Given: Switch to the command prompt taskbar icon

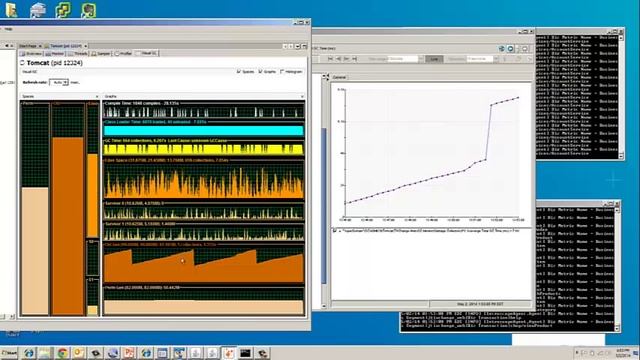Looking at the screenshot, I should (245, 353).
